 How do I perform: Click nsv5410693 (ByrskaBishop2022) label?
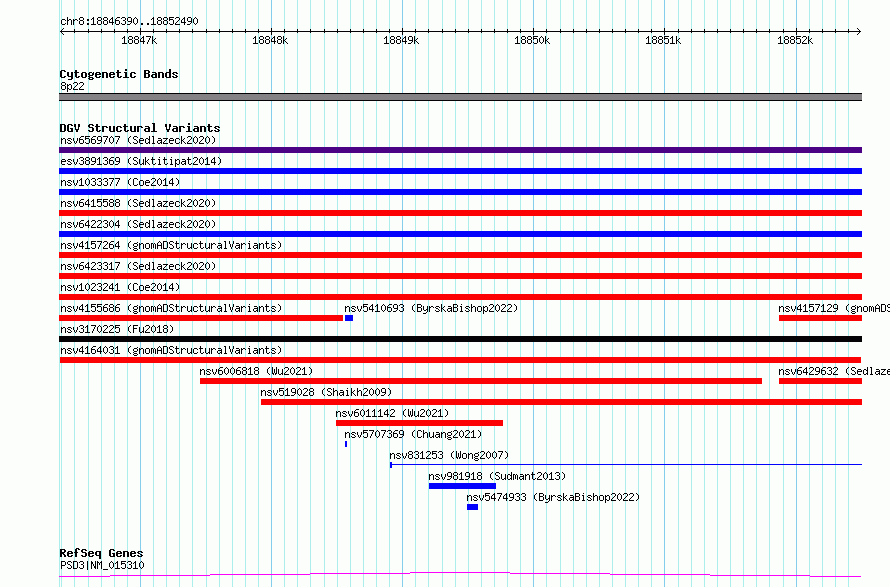pyautogui.click(x=431, y=308)
